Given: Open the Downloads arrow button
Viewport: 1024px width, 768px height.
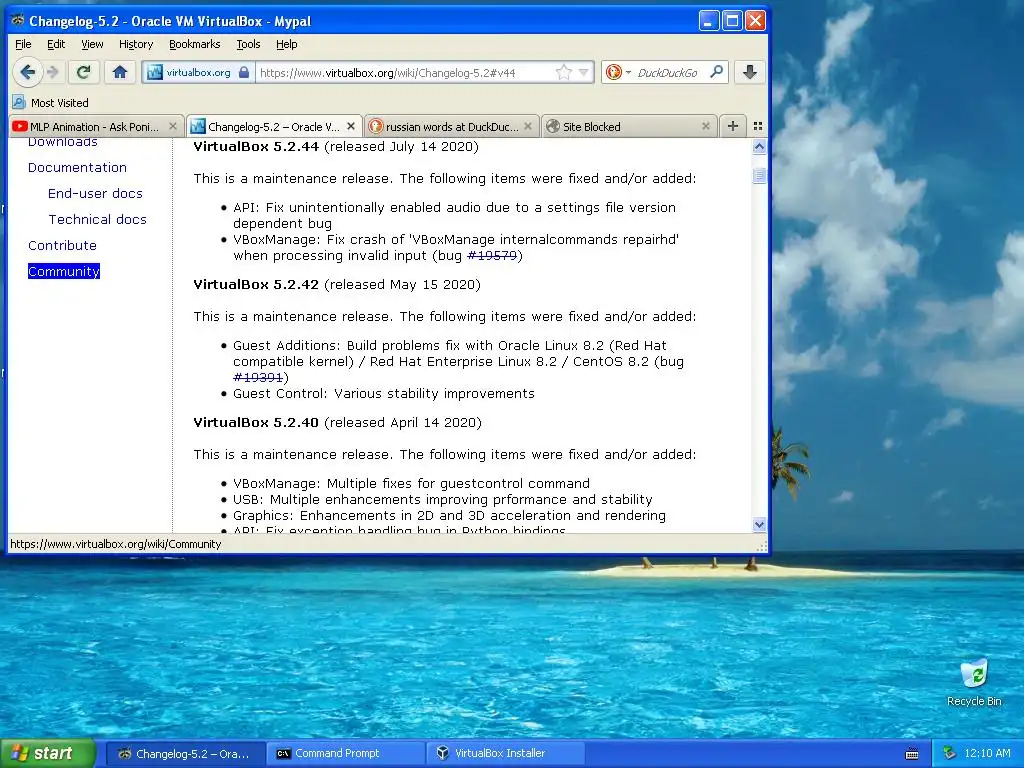Looking at the screenshot, I should click(750, 72).
